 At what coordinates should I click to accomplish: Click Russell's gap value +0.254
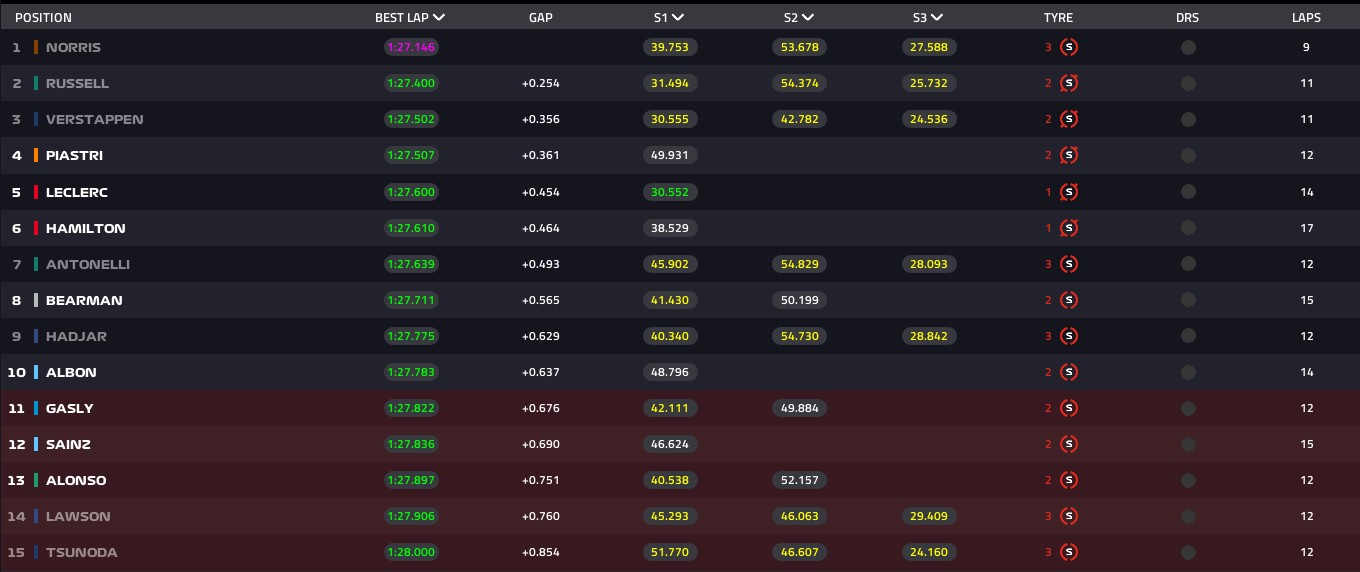click(x=540, y=83)
